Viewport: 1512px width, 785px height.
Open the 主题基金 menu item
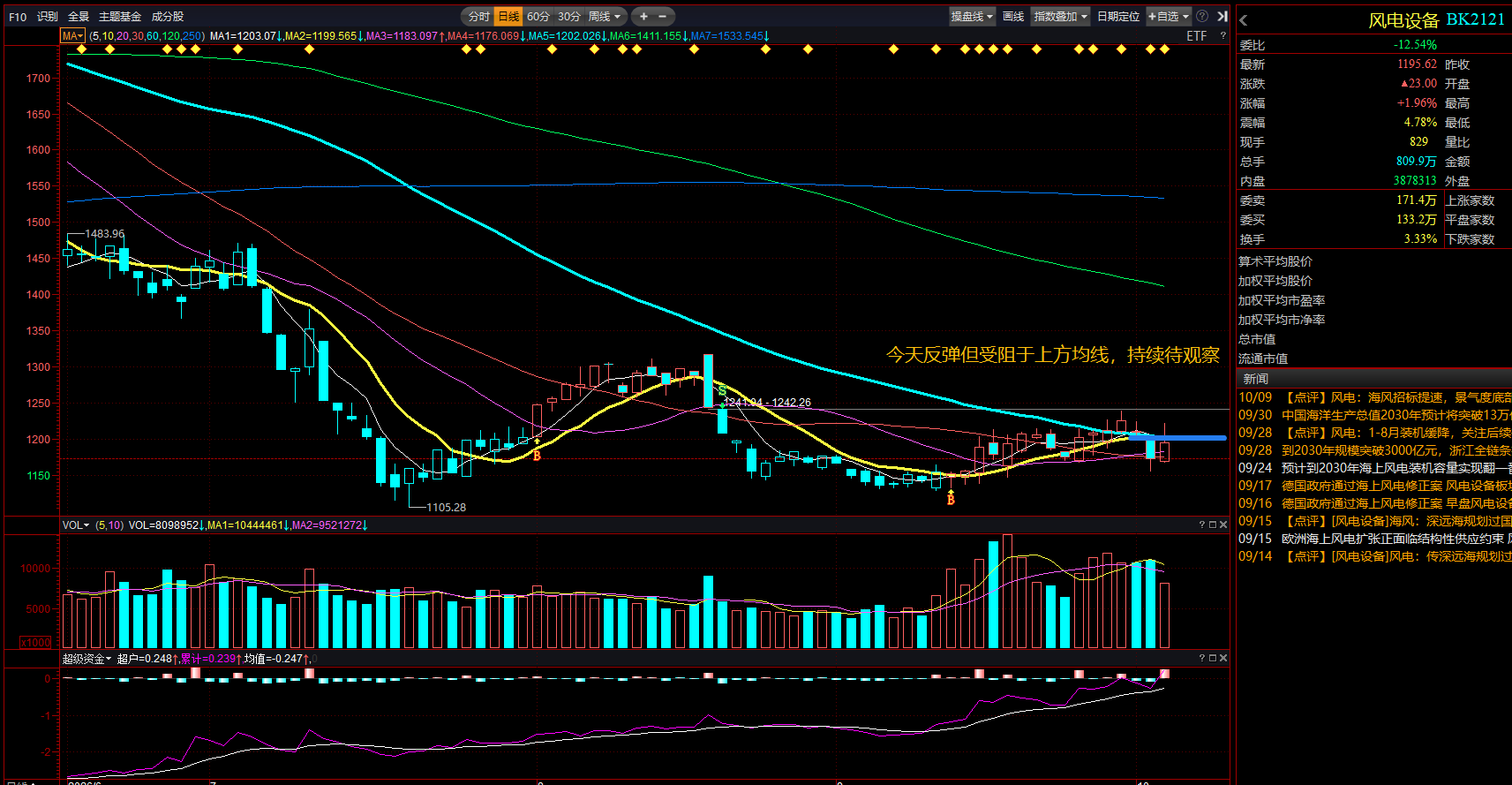(x=120, y=16)
